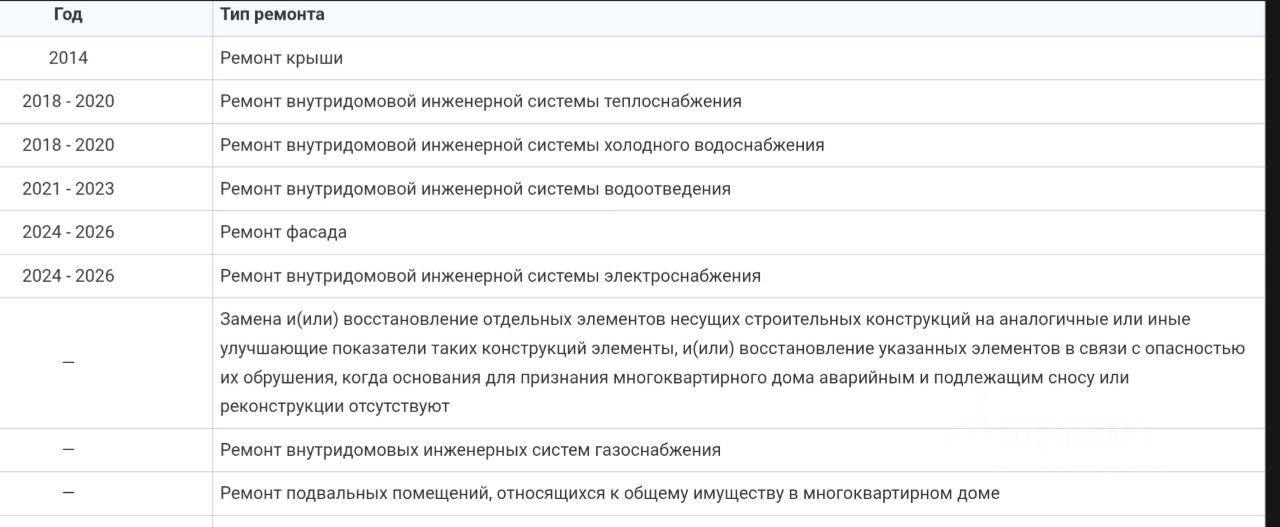
Task: Select the 2021 - 2023 year cell
Action: pyautogui.click(x=68, y=189)
